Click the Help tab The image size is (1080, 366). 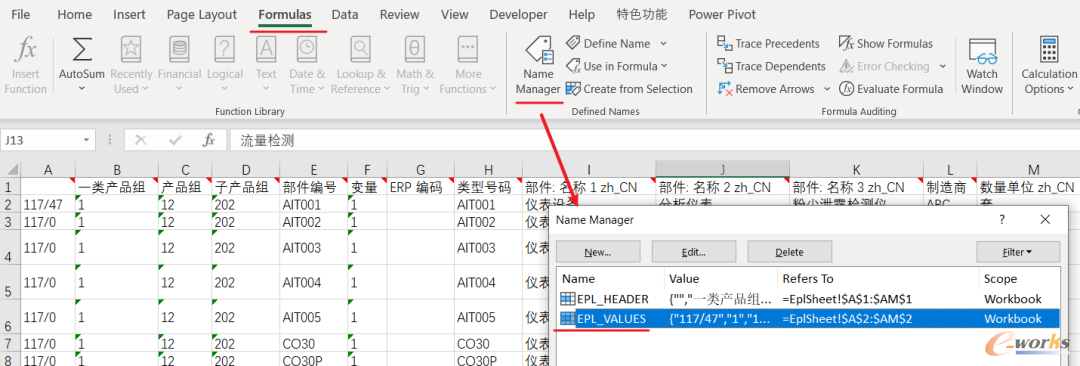pos(582,14)
